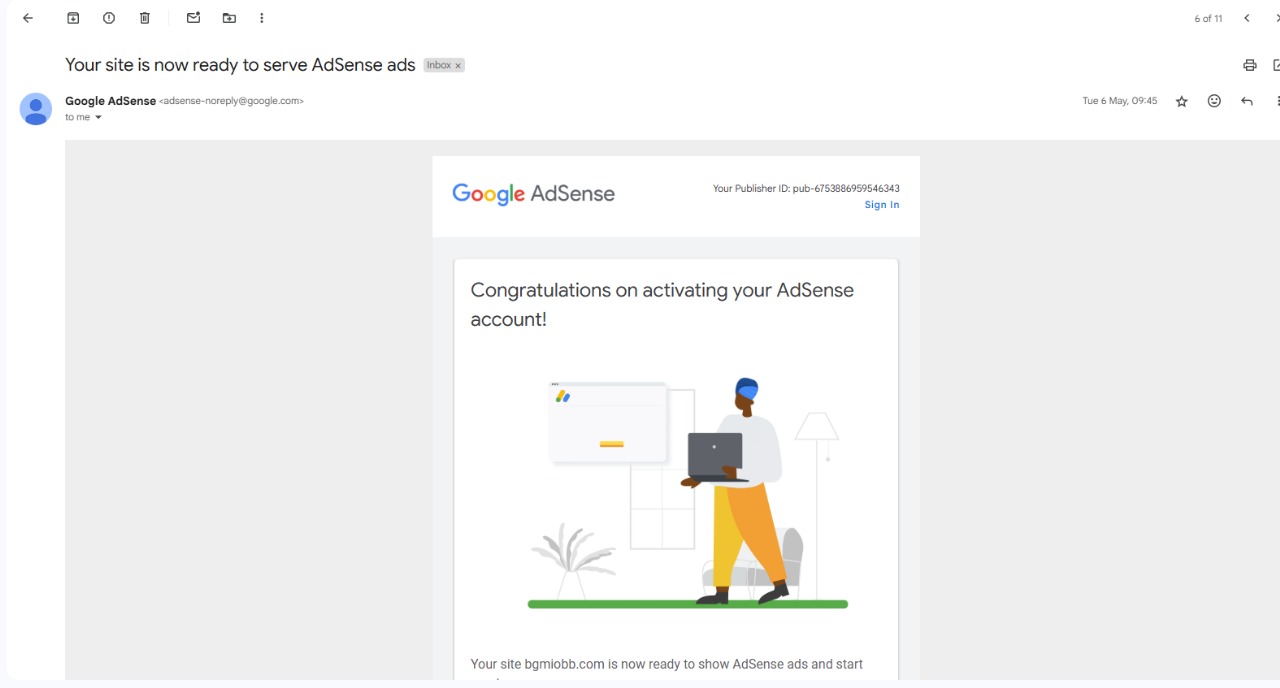Click the Google AdSense logo
The image size is (1280, 688).
click(533, 194)
